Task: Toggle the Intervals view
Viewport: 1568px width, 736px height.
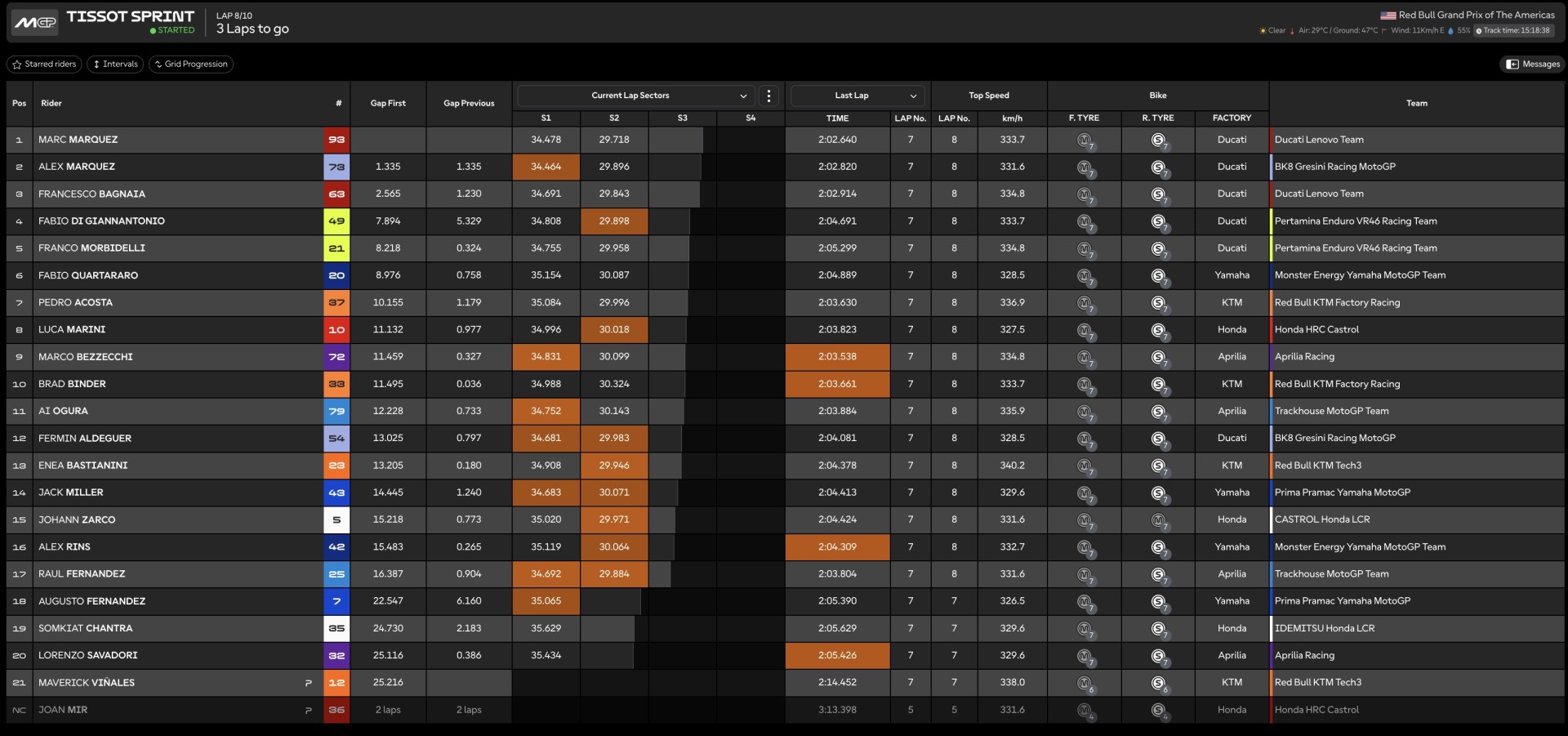Action: pyautogui.click(x=115, y=64)
